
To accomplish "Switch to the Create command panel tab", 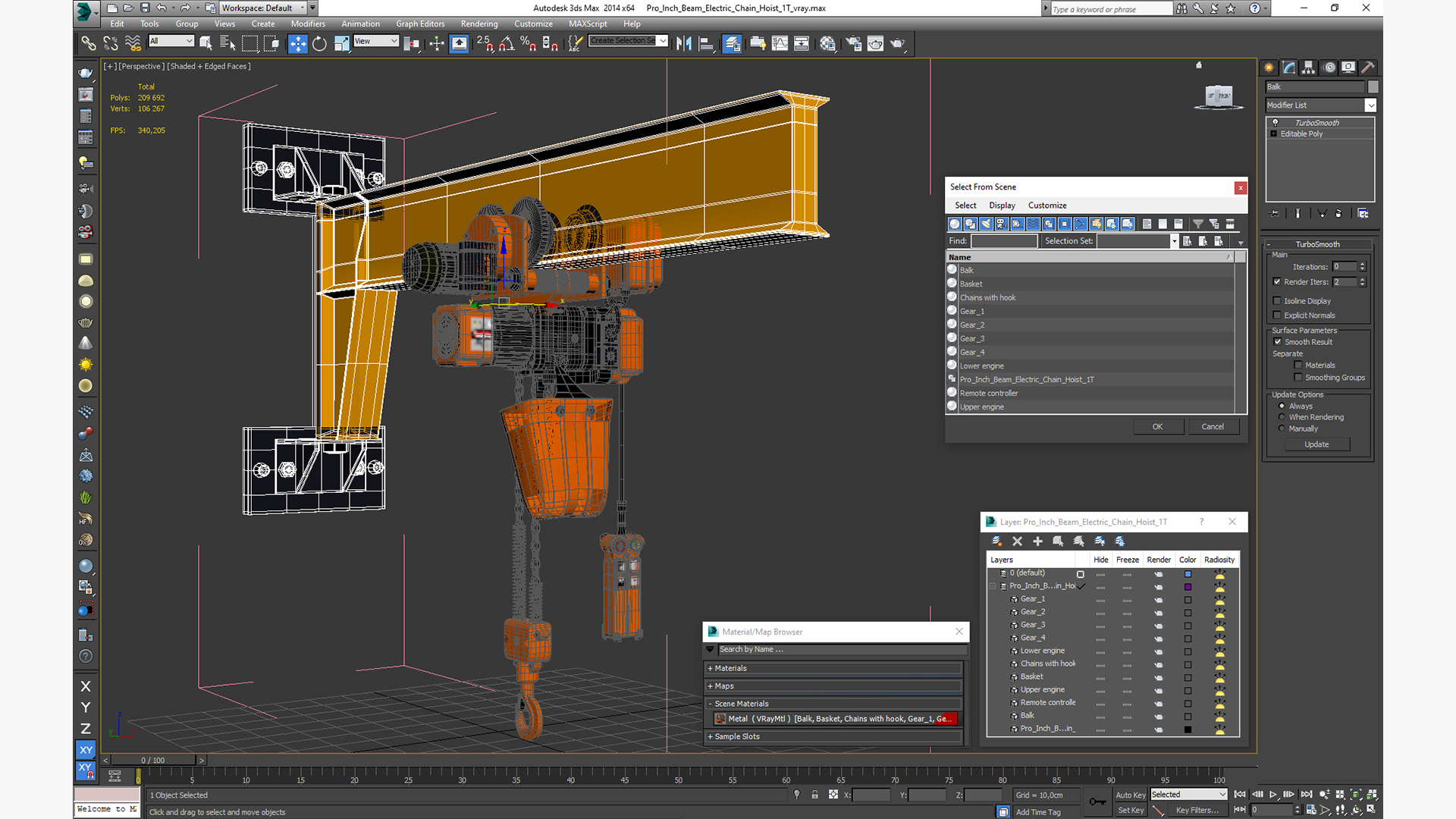I will click(1269, 67).
